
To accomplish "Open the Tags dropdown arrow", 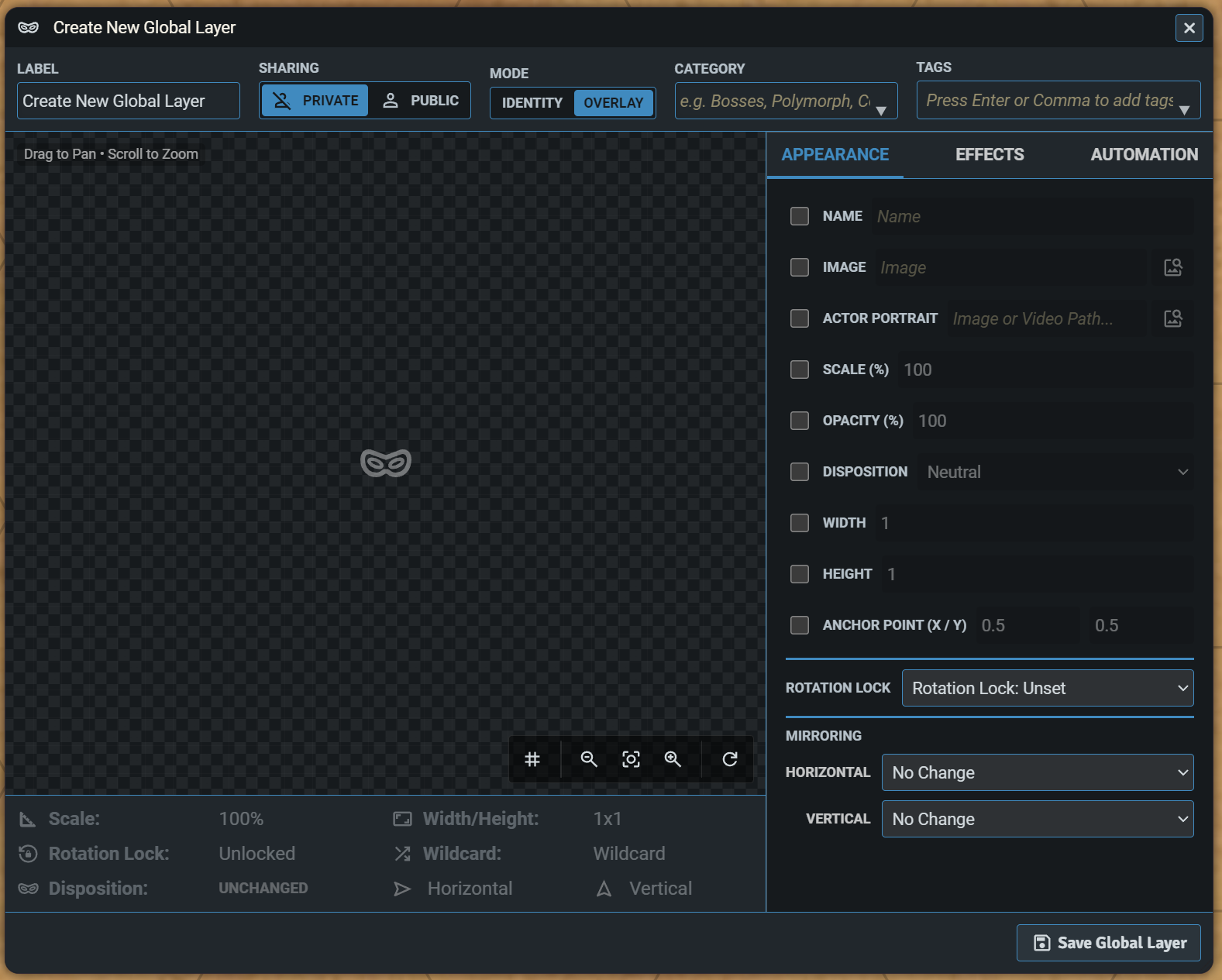I will (x=1184, y=110).
